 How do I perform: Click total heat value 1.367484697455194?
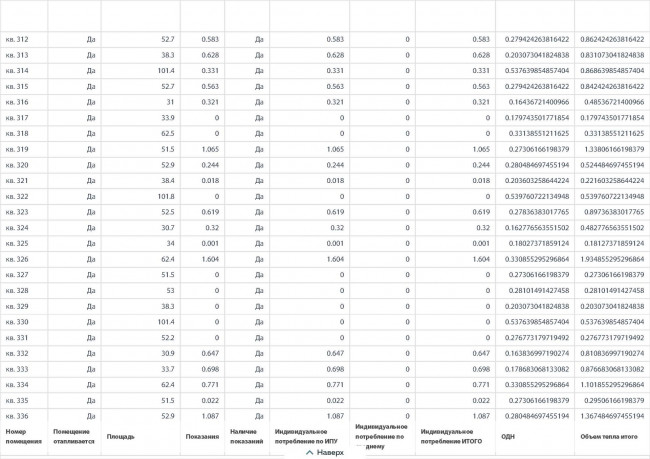click(x=612, y=416)
